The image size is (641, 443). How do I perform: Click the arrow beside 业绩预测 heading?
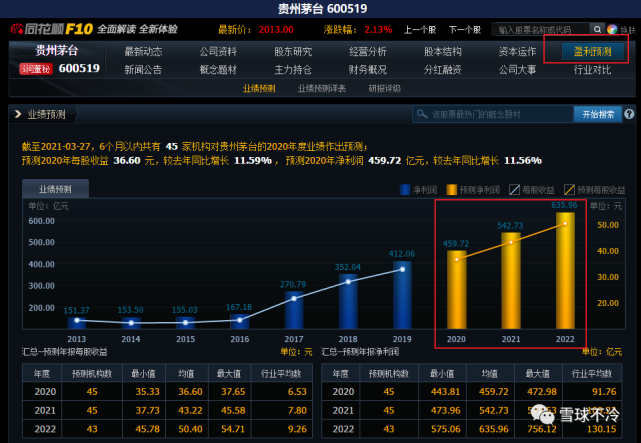pos(18,114)
